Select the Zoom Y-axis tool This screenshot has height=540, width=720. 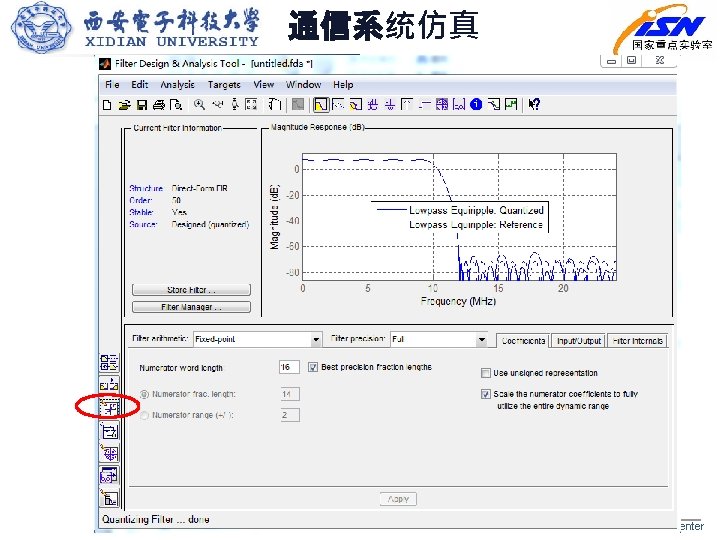click(235, 105)
